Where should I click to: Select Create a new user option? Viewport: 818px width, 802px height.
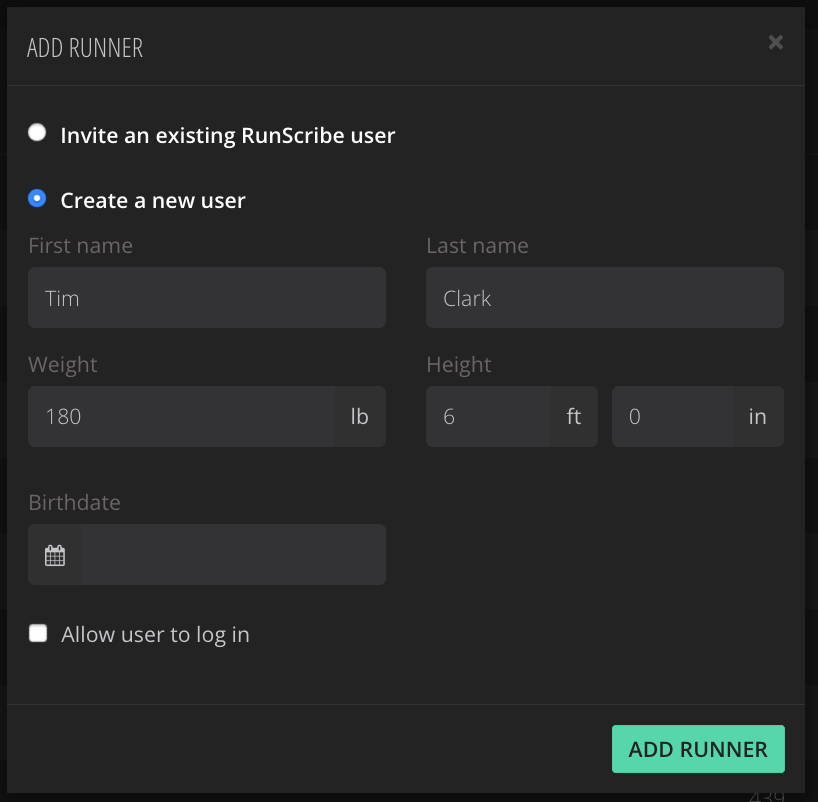coord(37,198)
